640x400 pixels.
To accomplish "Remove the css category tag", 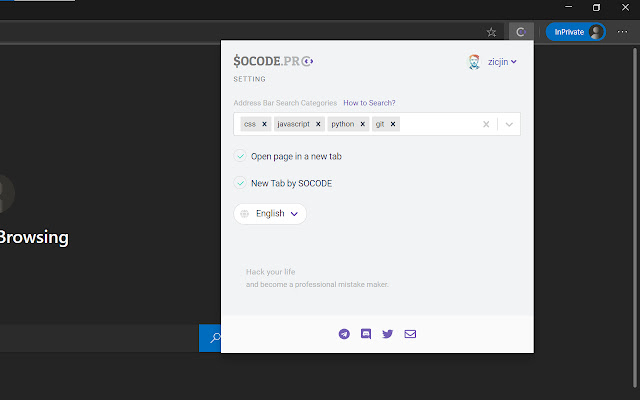I will [264, 124].
